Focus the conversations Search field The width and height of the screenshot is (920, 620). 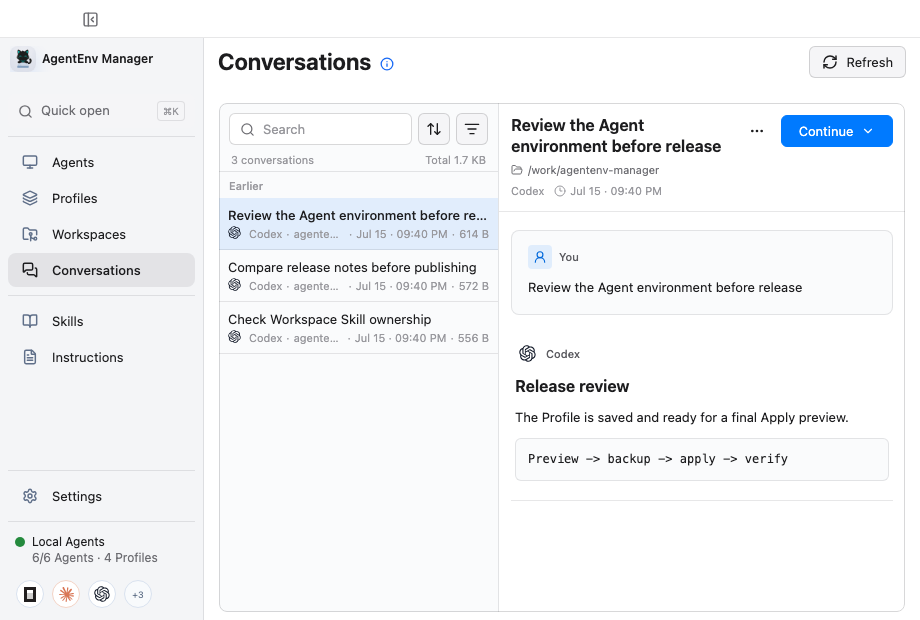320,129
